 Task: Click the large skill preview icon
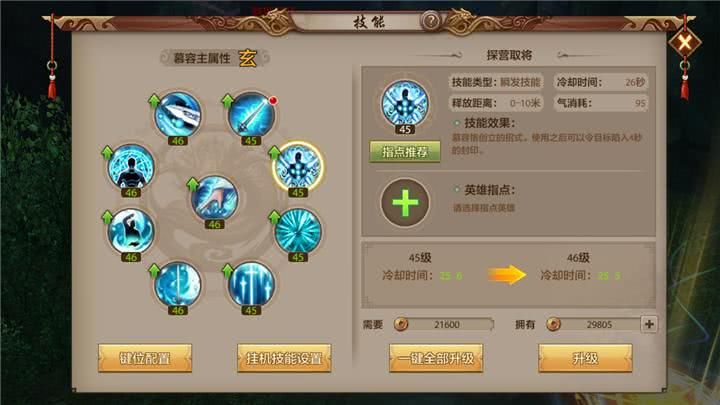tap(405, 104)
